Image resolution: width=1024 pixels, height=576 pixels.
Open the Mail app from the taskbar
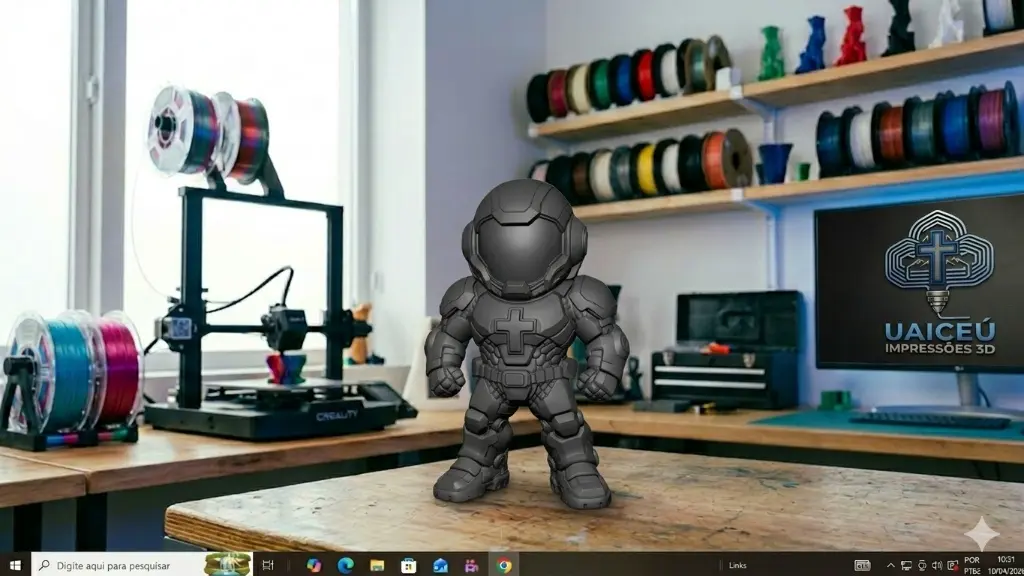coord(440,565)
